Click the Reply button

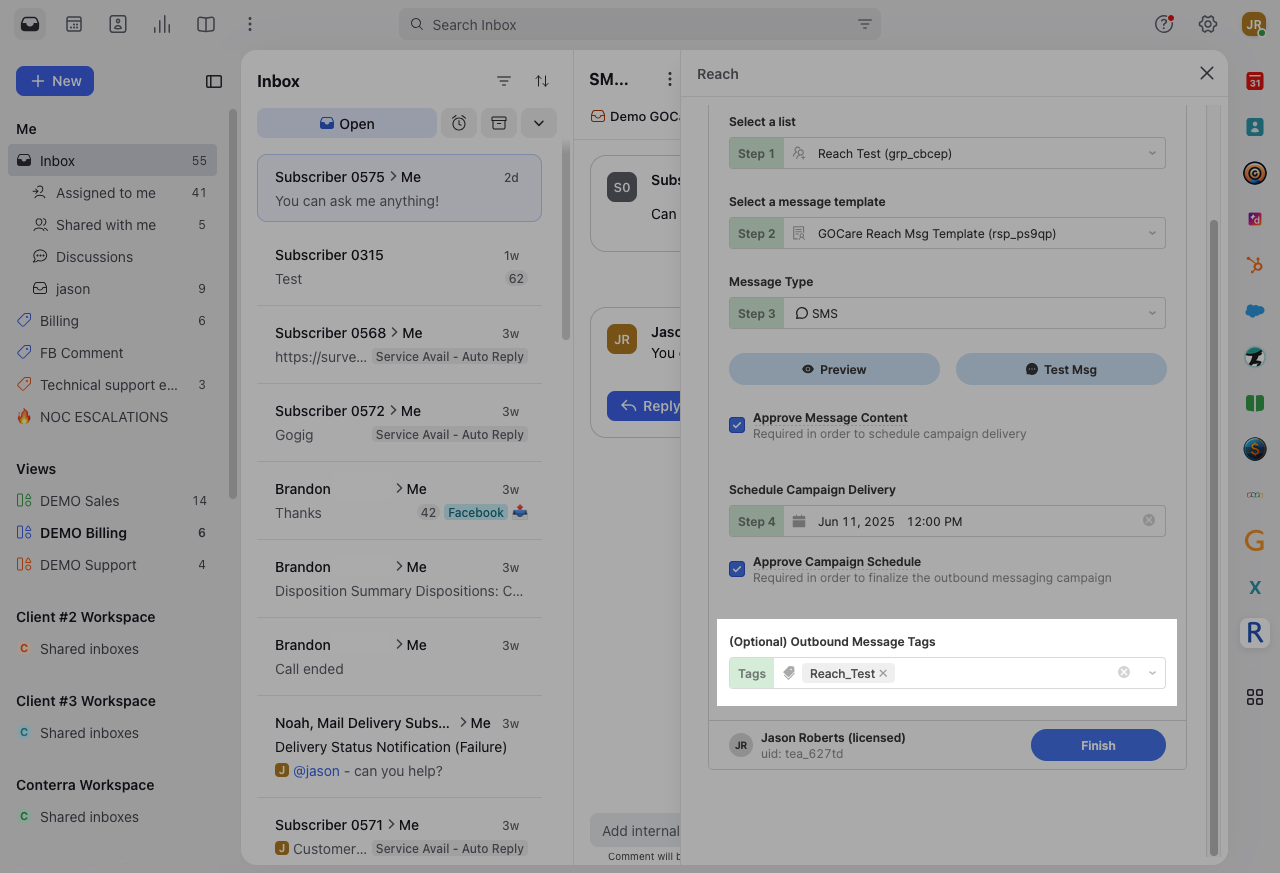pyautogui.click(x=644, y=405)
